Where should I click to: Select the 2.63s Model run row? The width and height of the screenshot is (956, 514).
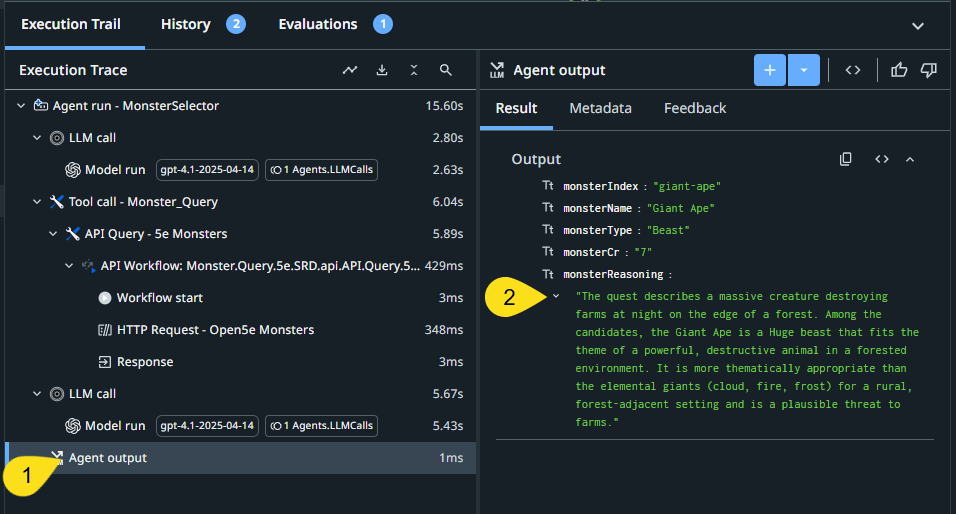[240, 170]
